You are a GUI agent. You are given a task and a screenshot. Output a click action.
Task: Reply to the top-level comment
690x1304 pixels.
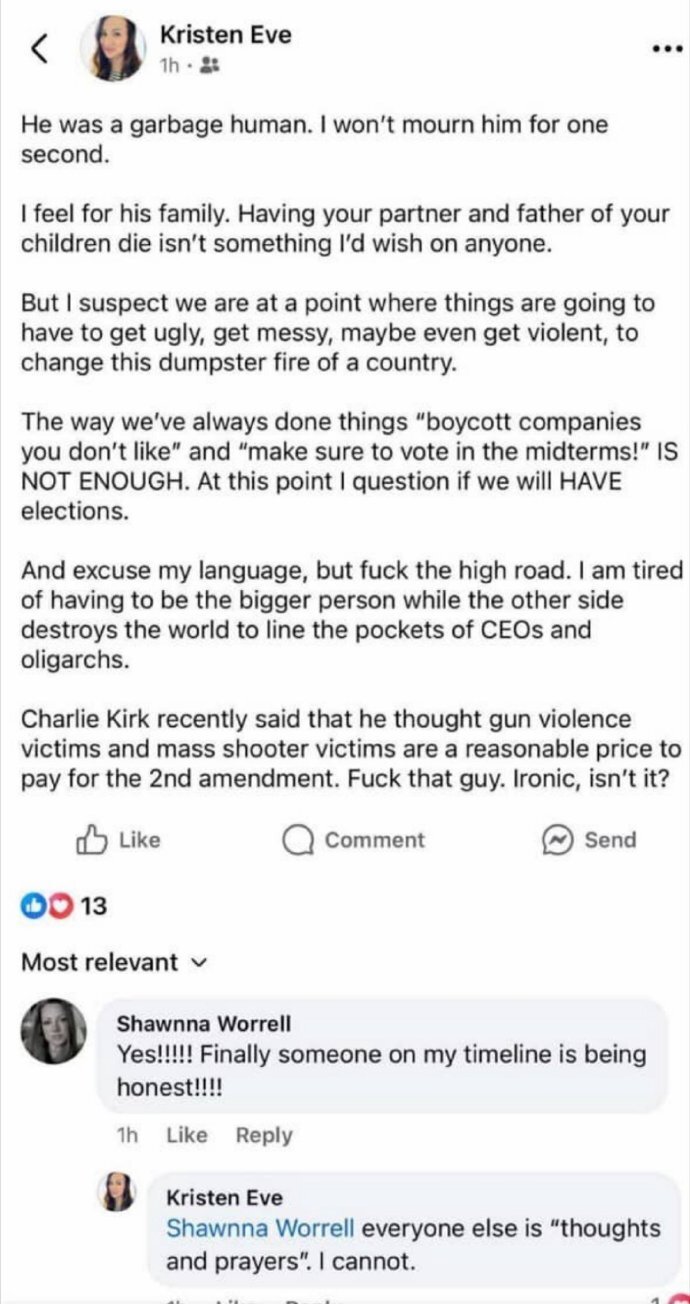click(264, 1135)
